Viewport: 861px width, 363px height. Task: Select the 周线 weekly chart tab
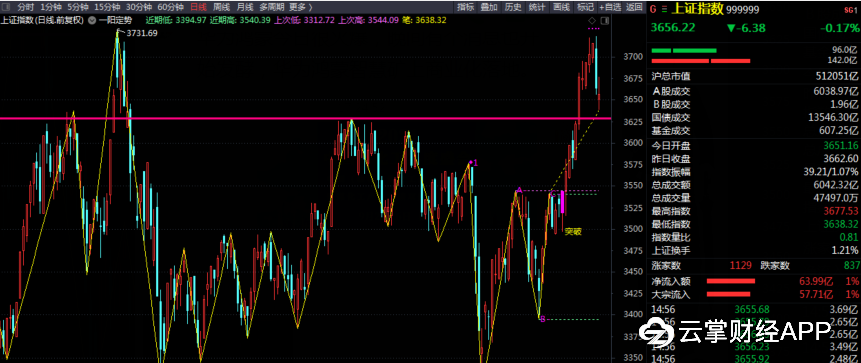[221, 7]
